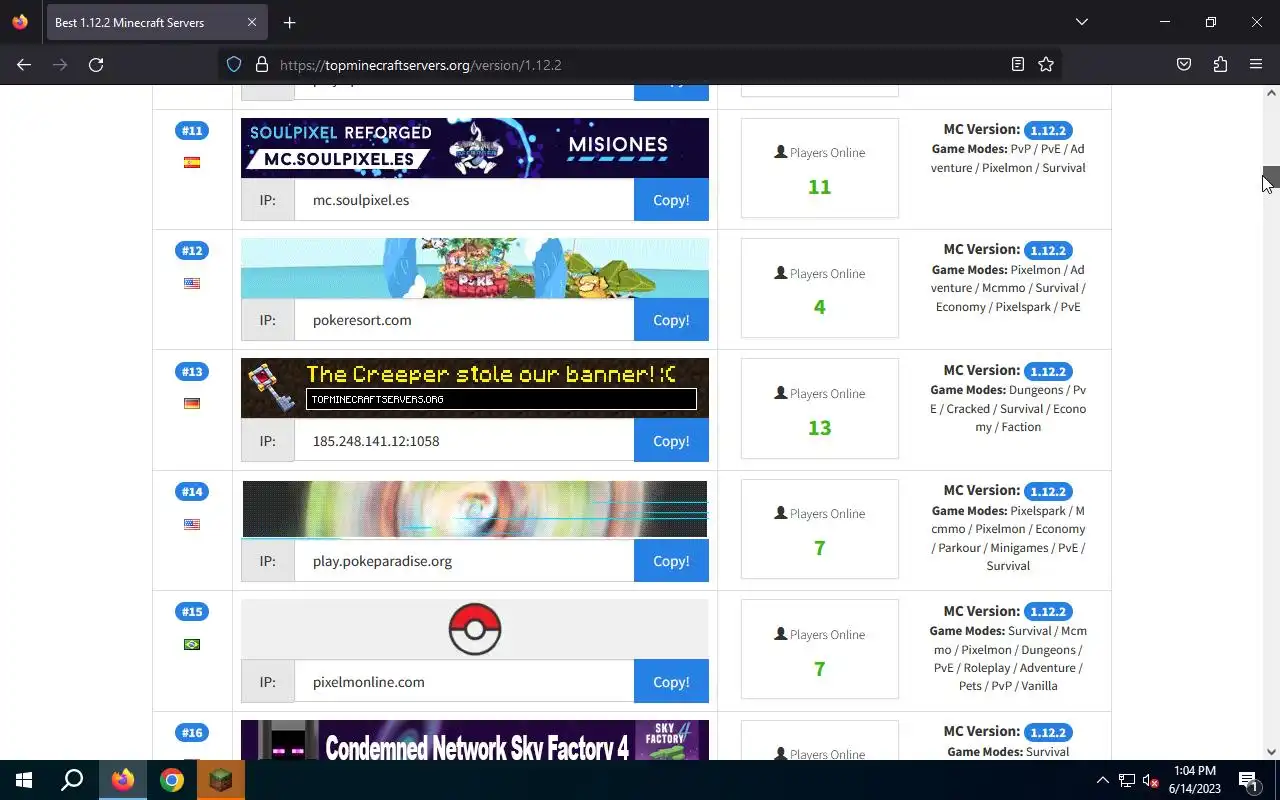Open the list all tabs dropdown
Screen dimensions: 1280x800
tap(1081, 22)
